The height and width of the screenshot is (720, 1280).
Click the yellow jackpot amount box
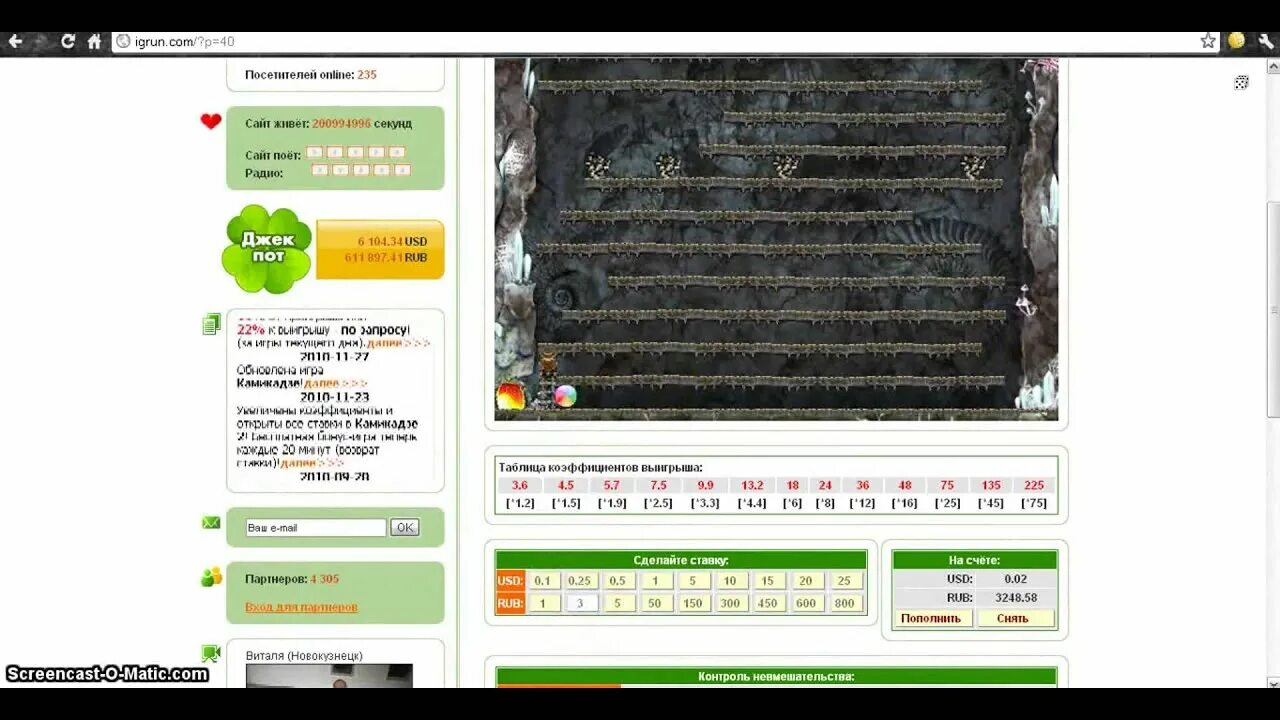click(x=380, y=249)
